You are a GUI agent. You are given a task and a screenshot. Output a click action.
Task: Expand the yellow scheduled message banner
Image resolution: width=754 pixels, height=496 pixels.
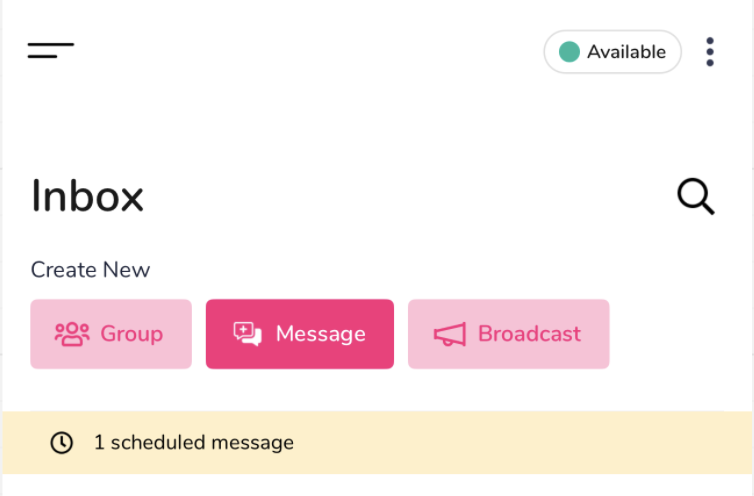click(x=500, y=442)
